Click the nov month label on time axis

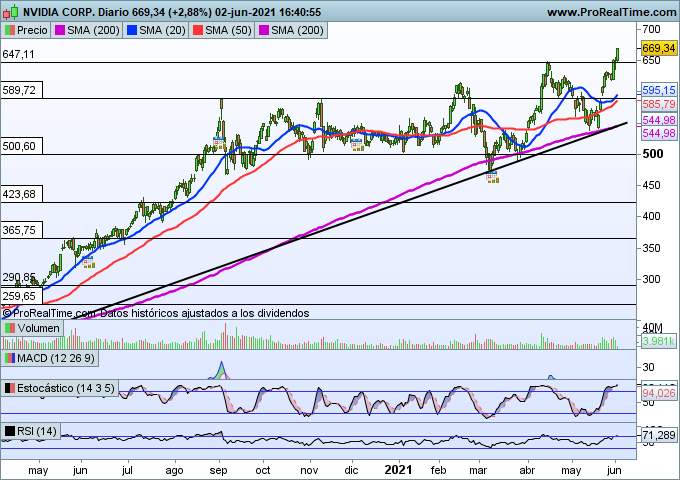pos(309,470)
